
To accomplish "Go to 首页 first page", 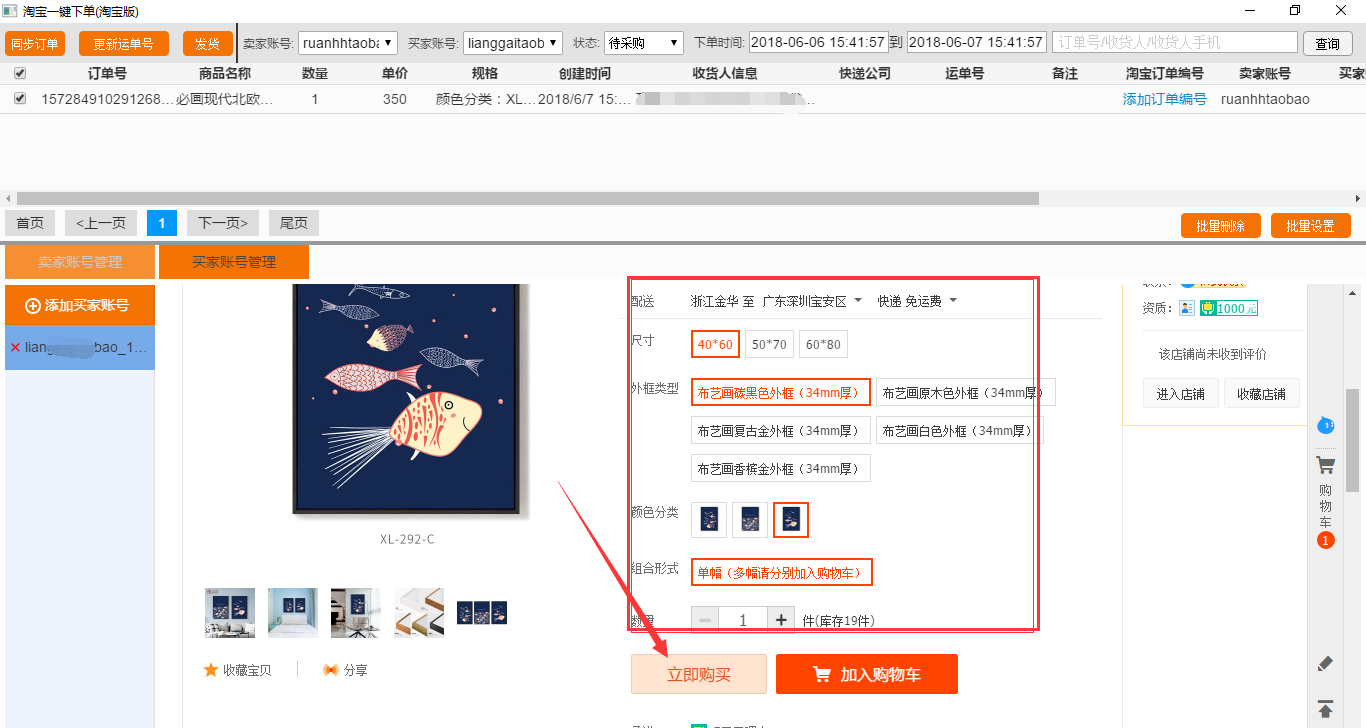I will click(30, 223).
